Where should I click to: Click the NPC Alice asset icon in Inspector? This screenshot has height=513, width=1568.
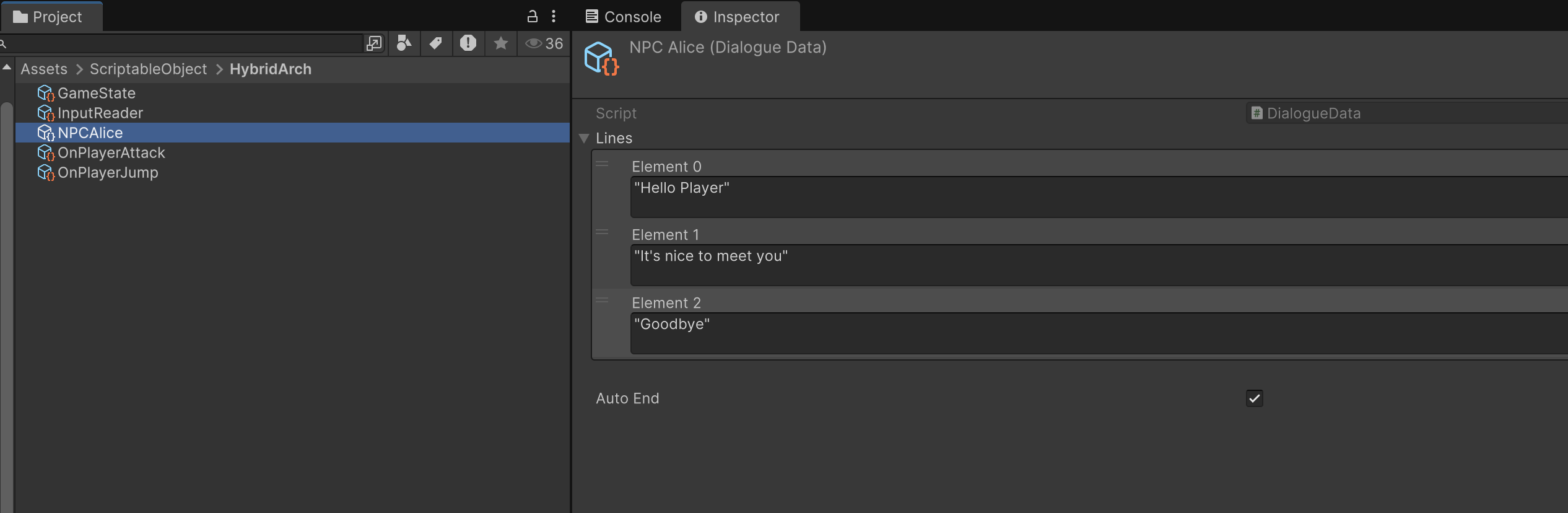(601, 58)
